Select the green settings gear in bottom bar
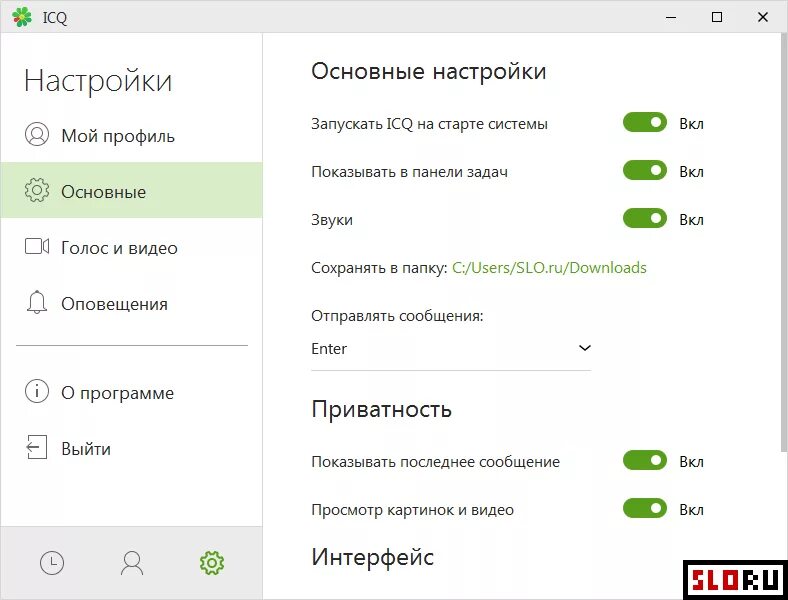The height and width of the screenshot is (600, 788). tap(212, 563)
